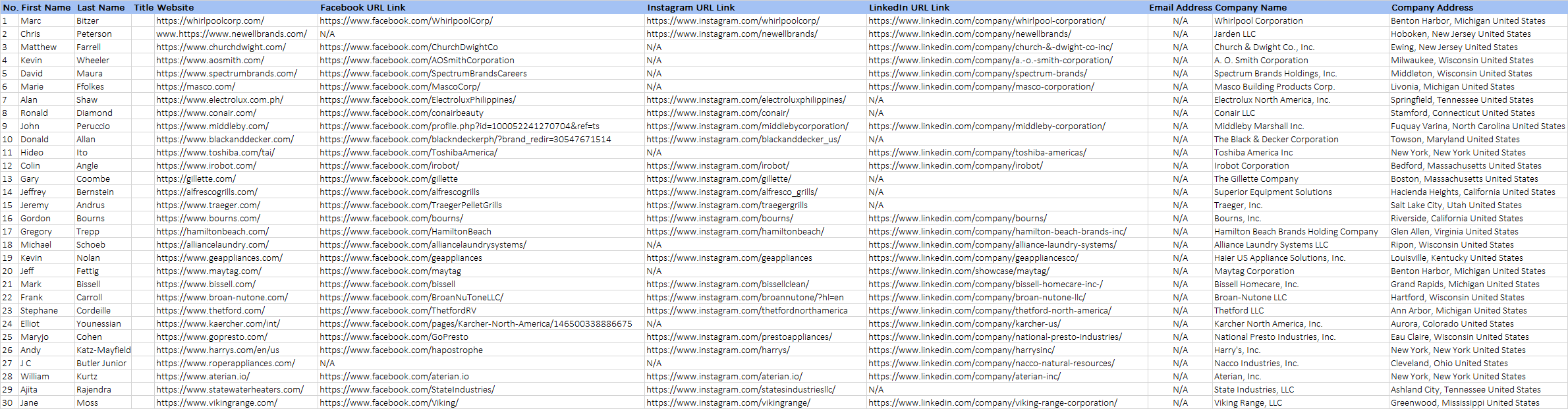Open the Facebook BroanNuToneLLC link
This screenshot has width=1568, height=409.
(x=411, y=297)
